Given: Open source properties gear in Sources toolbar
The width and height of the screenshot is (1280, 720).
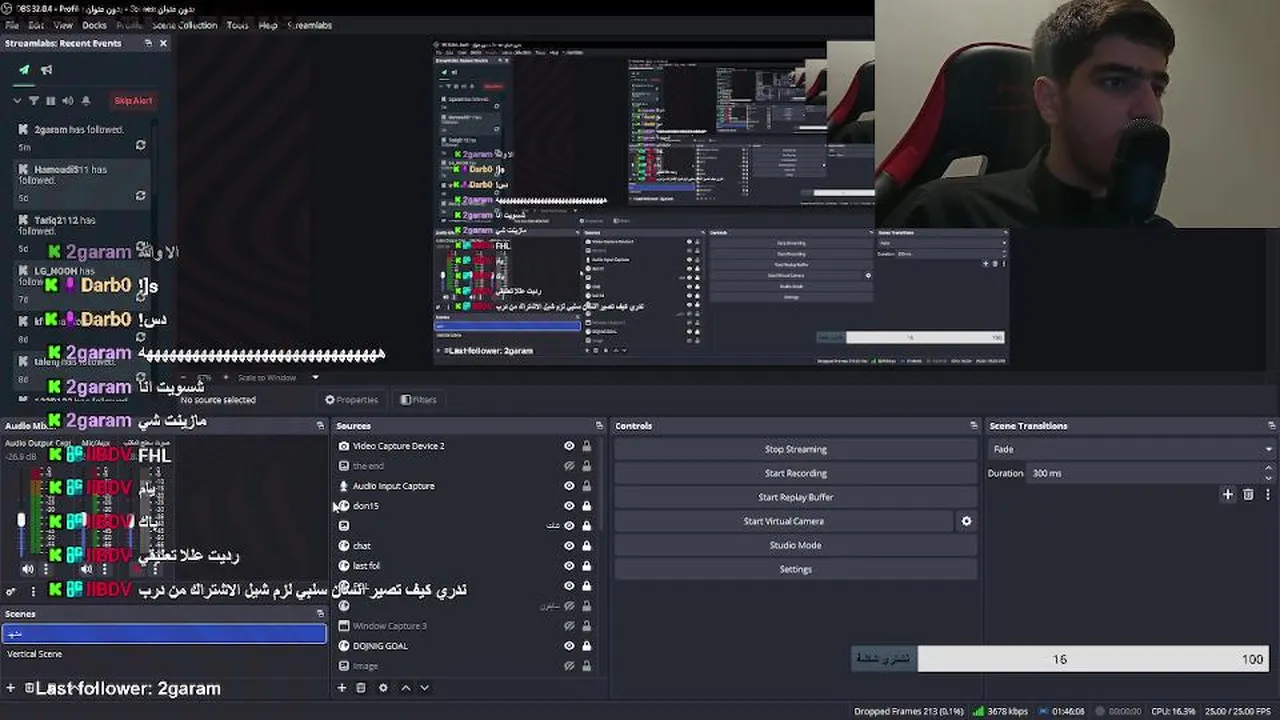Looking at the screenshot, I should (383, 688).
